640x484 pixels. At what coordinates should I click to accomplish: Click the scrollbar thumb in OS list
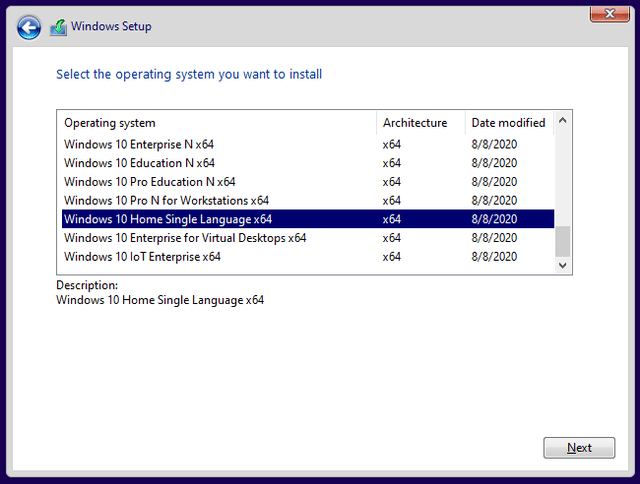click(562, 241)
